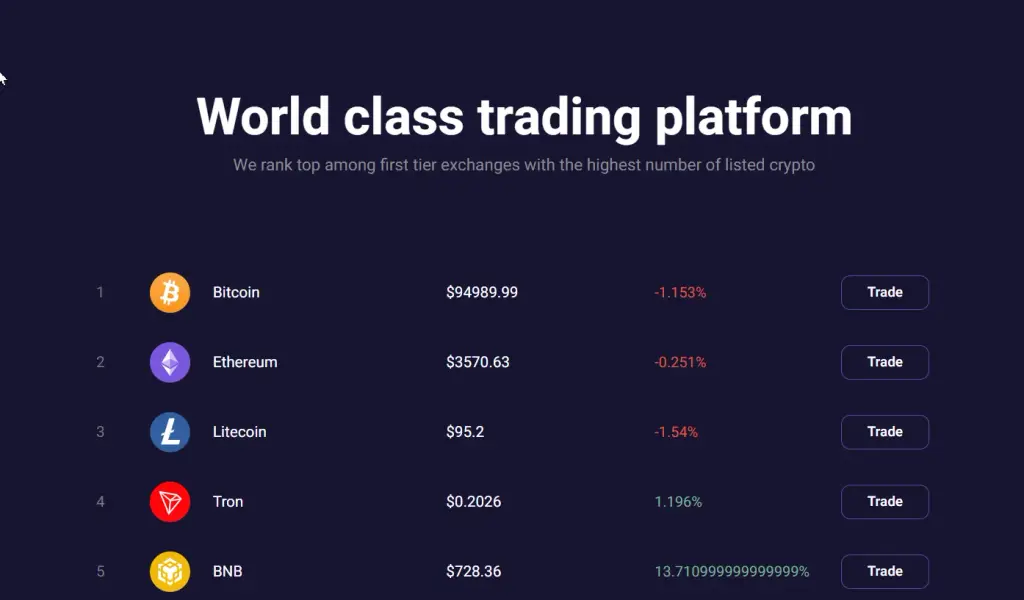Click the Bitcoin price $94989.99
This screenshot has height=600, width=1024.
pyautogui.click(x=482, y=292)
